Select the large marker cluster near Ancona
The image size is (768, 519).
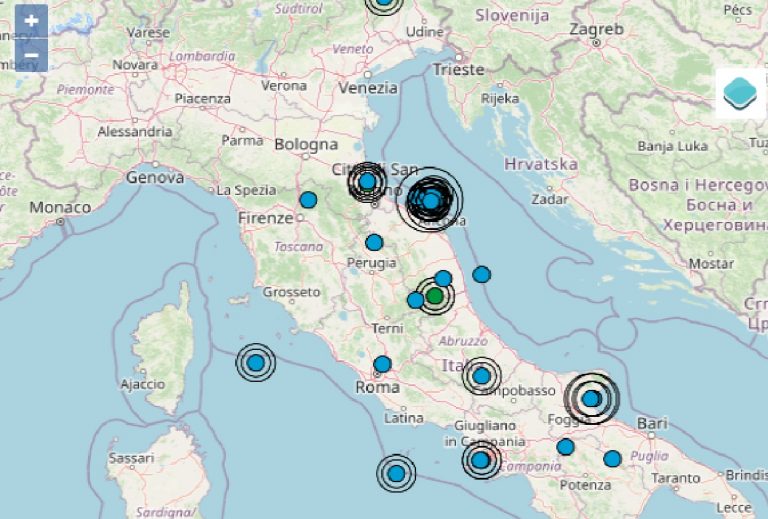click(430, 200)
